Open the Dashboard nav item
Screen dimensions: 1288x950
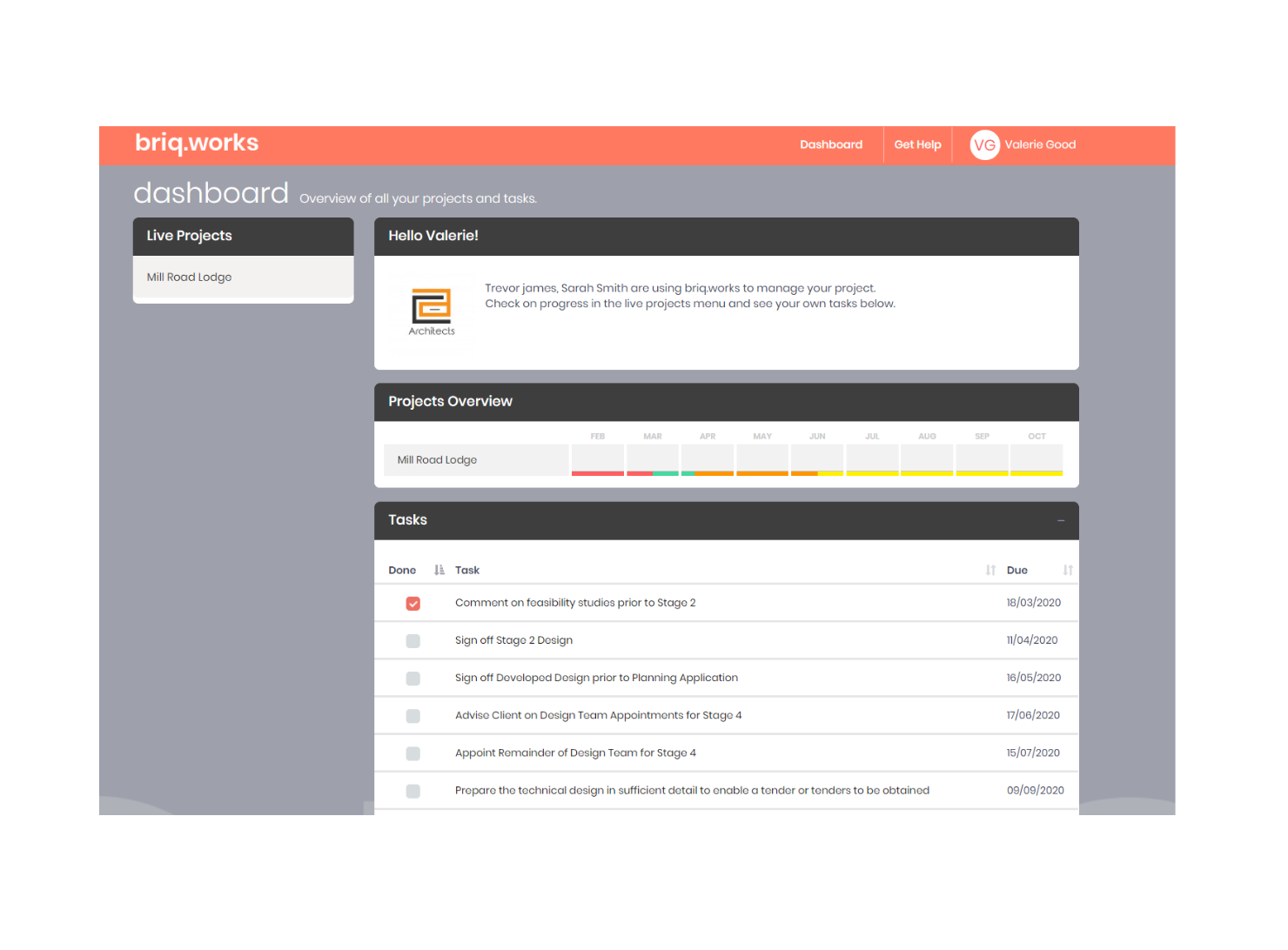pyautogui.click(x=831, y=145)
